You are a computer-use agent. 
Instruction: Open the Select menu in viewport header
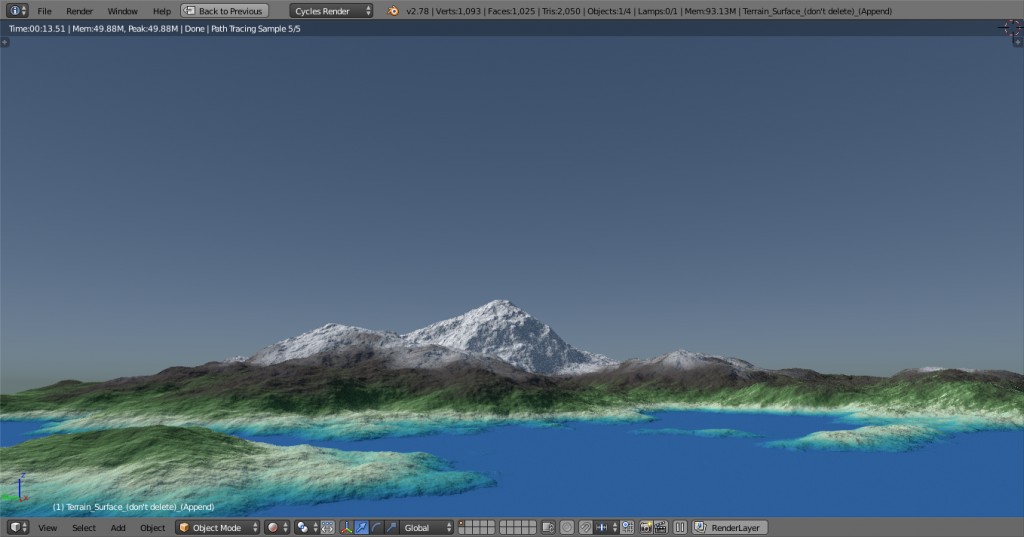(x=84, y=527)
